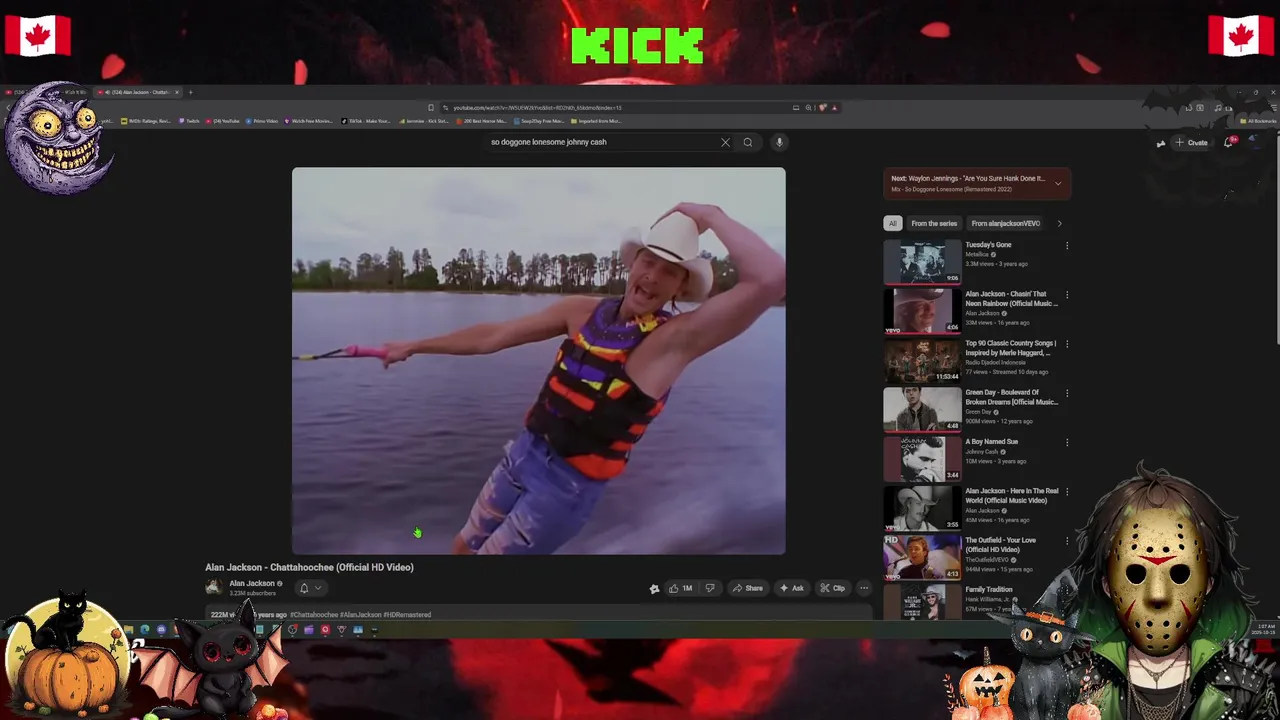This screenshot has width=1280, height=720.
Task: Open options for Top 90 Classic Country Songs
Action: pos(1066,344)
